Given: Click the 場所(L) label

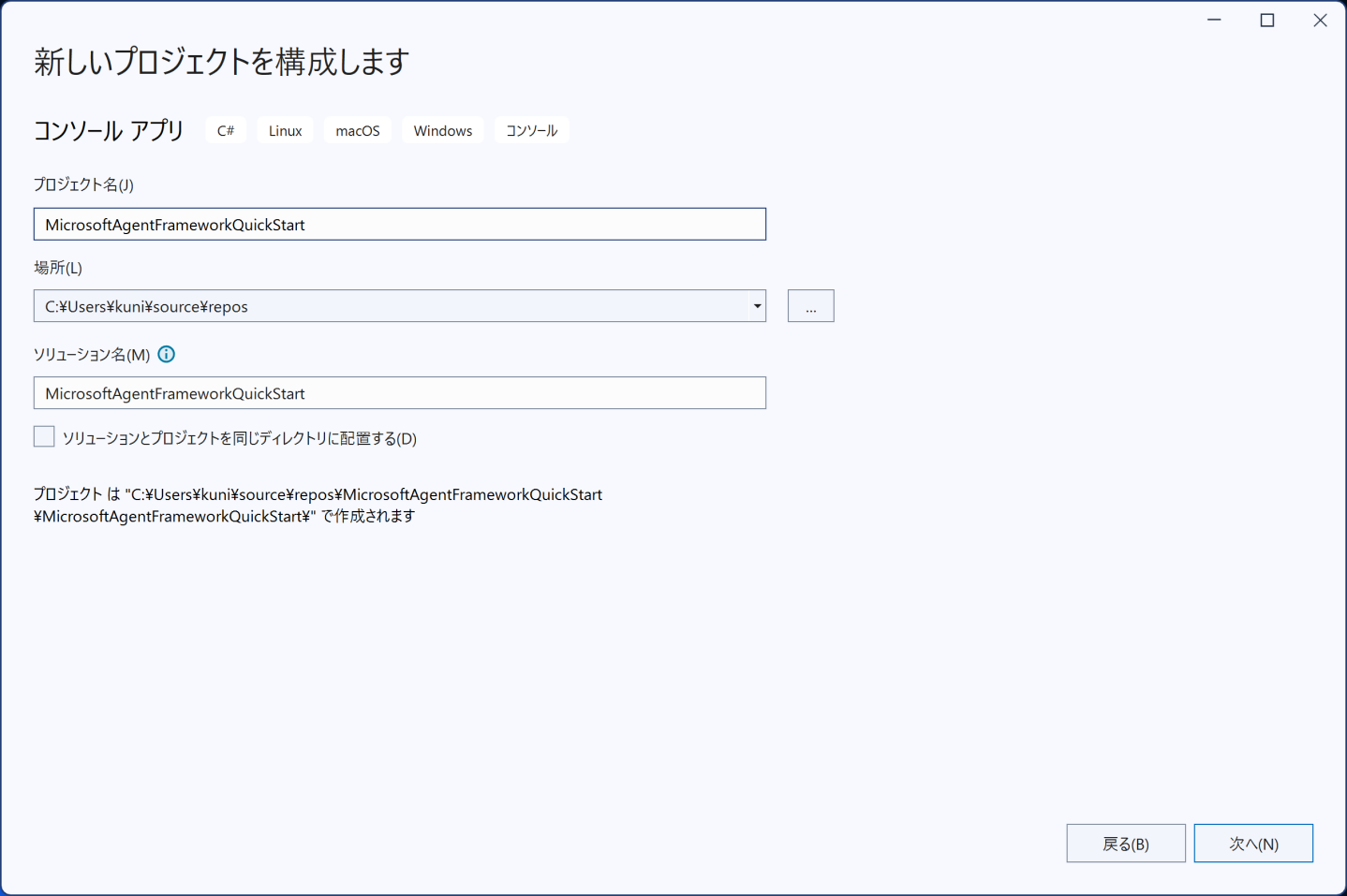Looking at the screenshot, I should tap(58, 268).
